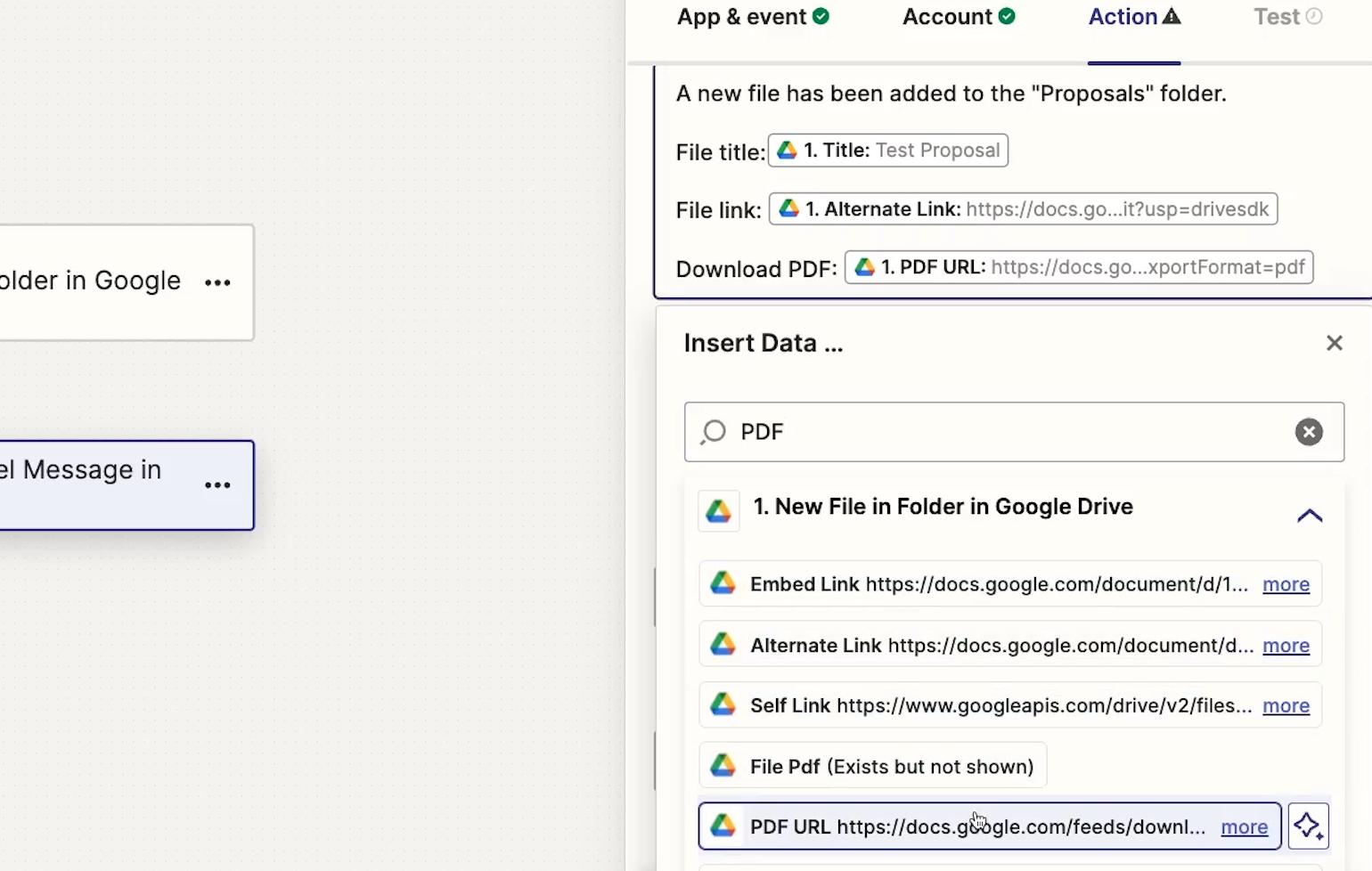Image resolution: width=1372 pixels, height=871 pixels.
Task: Click the 1. PDF URL data pill in message
Action: click(x=1079, y=267)
